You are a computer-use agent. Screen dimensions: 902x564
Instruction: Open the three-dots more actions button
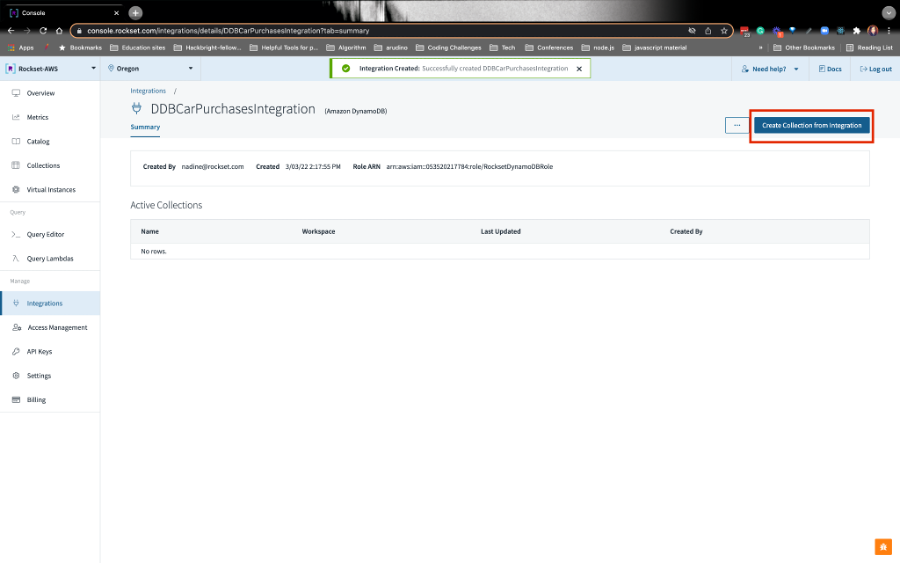point(737,125)
